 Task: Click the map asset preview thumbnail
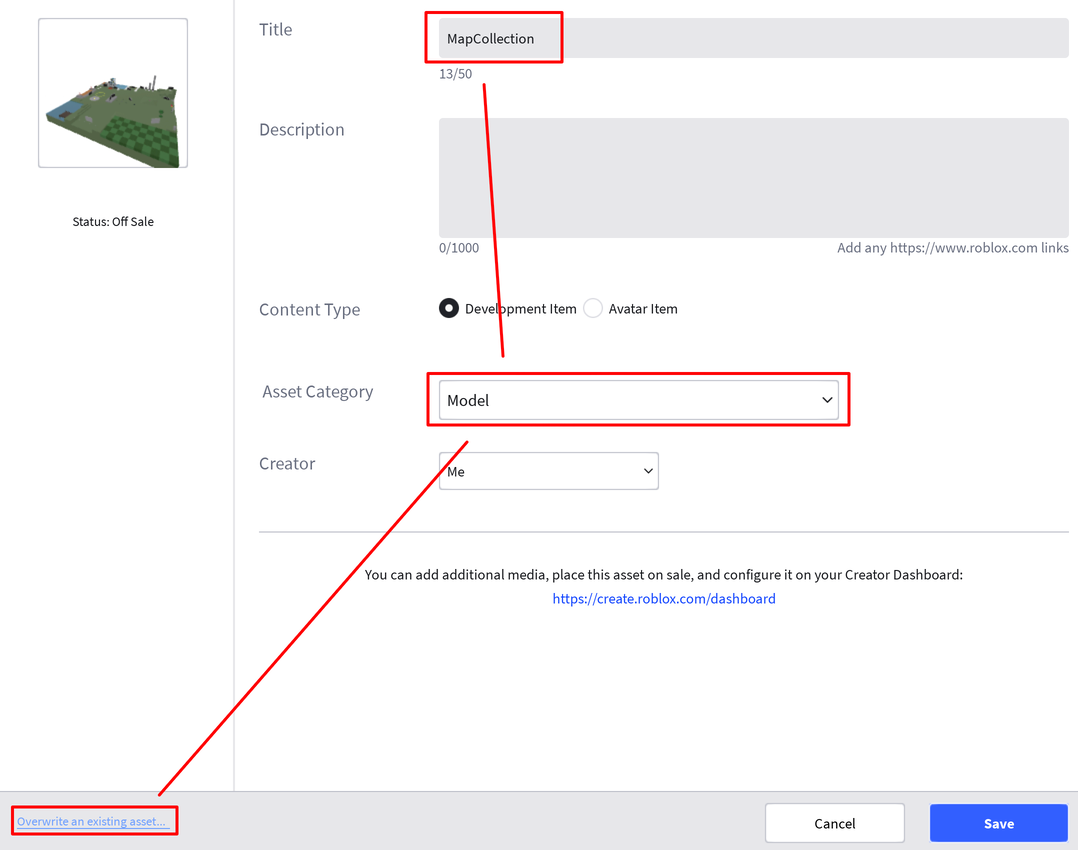click(x=113, y=93)
